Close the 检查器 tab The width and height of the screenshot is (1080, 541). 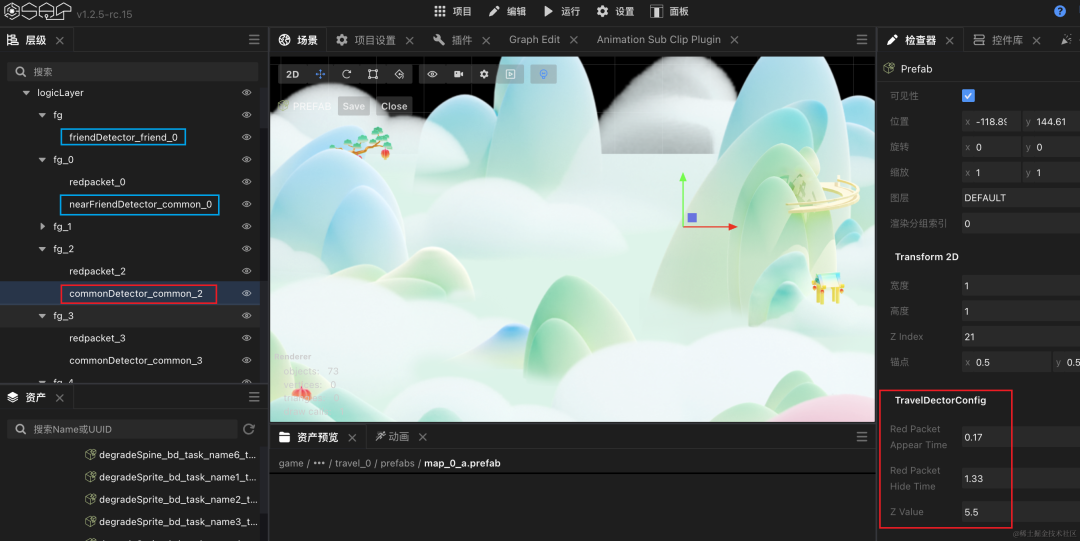pos(950,41)
